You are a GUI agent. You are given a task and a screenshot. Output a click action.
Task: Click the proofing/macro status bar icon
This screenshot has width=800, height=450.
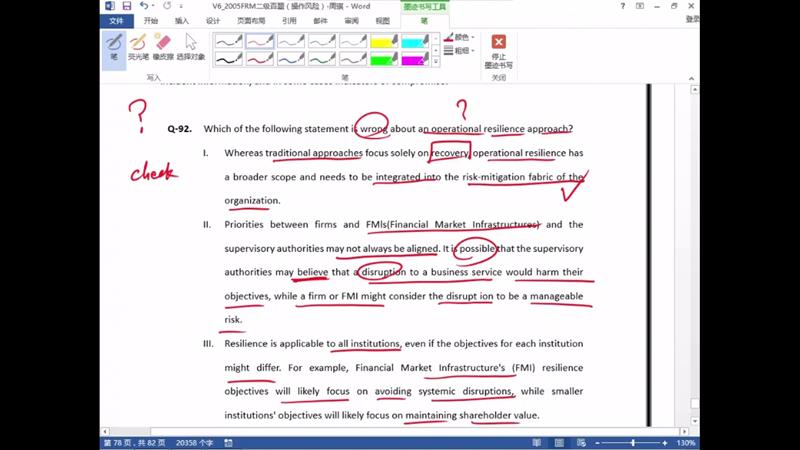point(229,443)
